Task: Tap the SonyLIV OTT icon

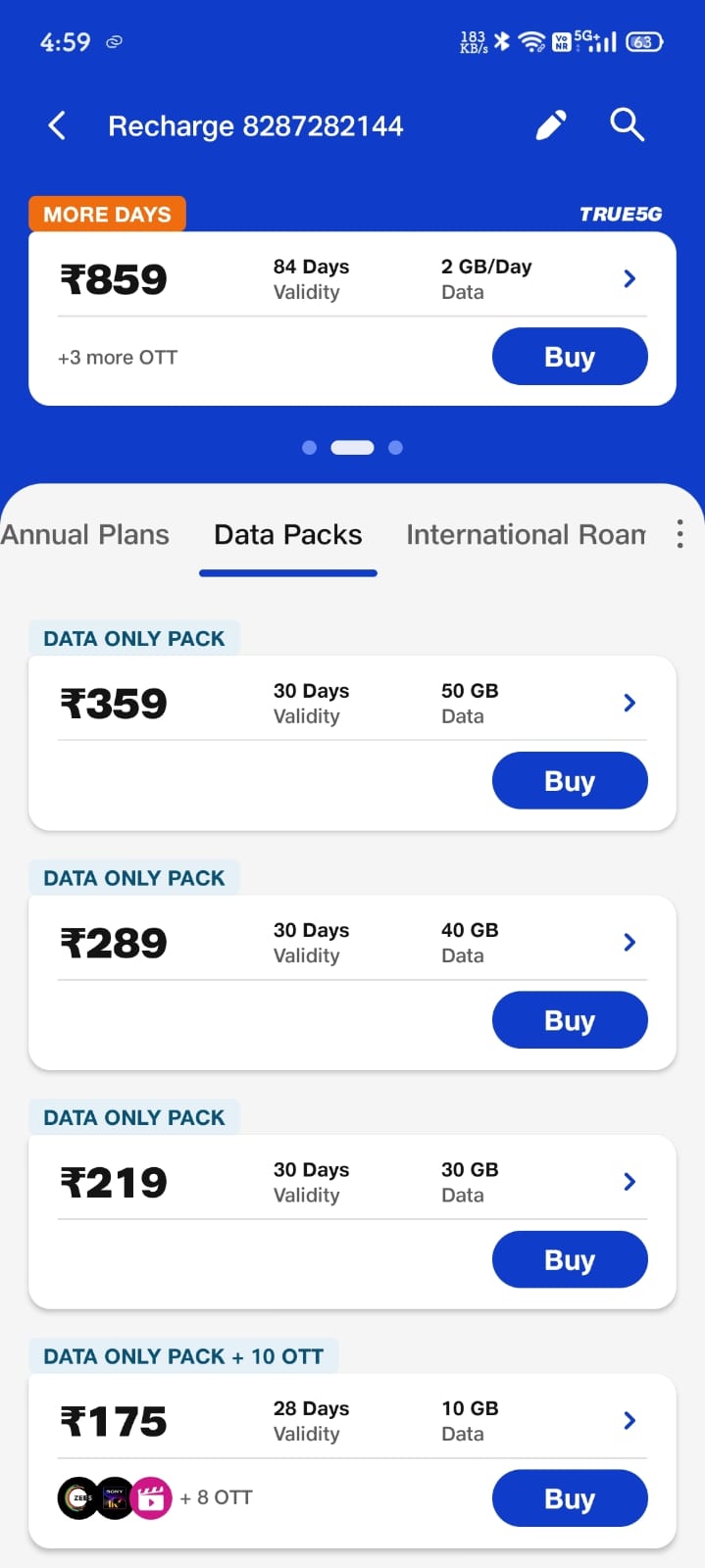Action: point(114,1497)
